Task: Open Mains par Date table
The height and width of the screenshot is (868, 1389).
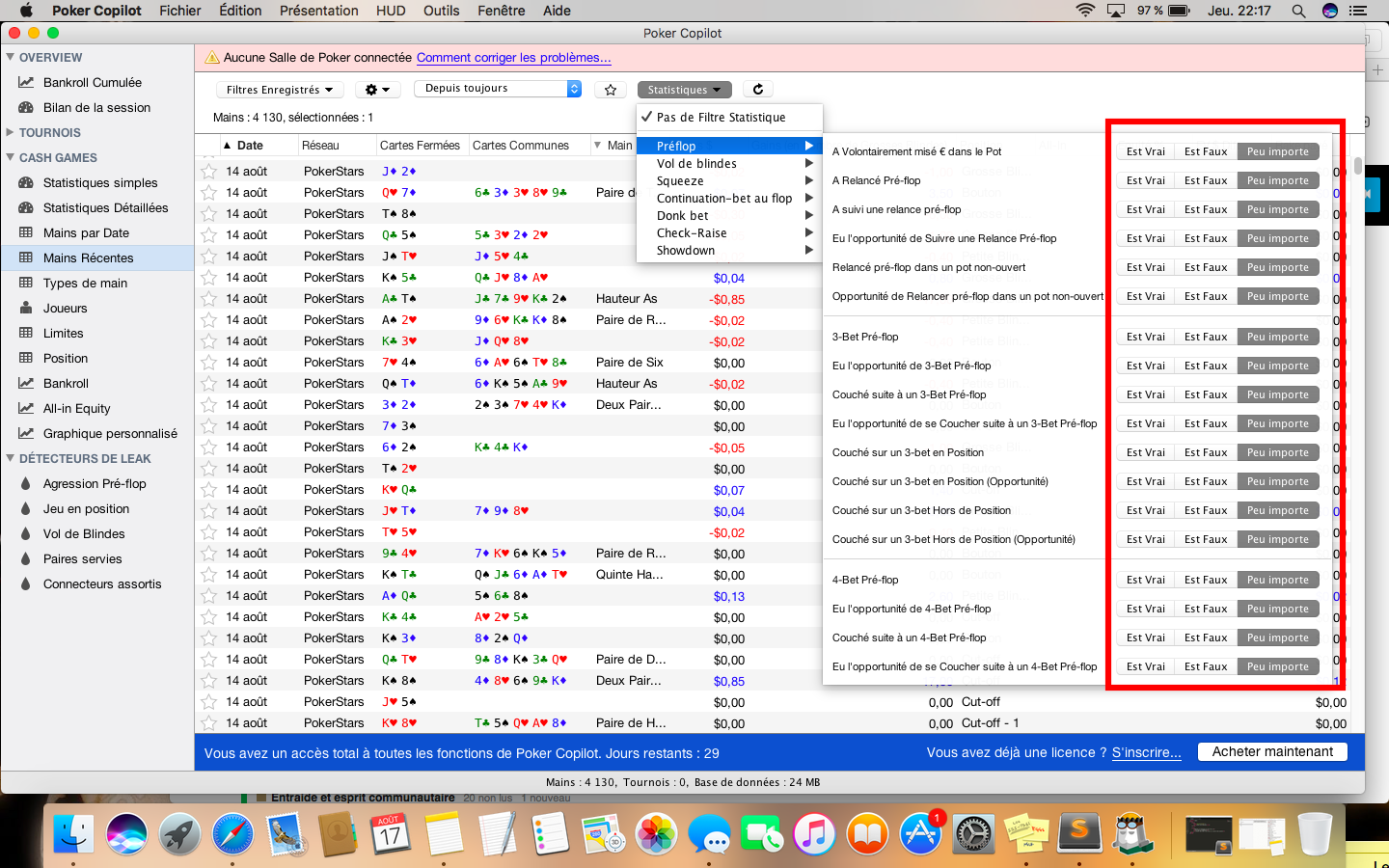Action: click(x=86, y=233)
